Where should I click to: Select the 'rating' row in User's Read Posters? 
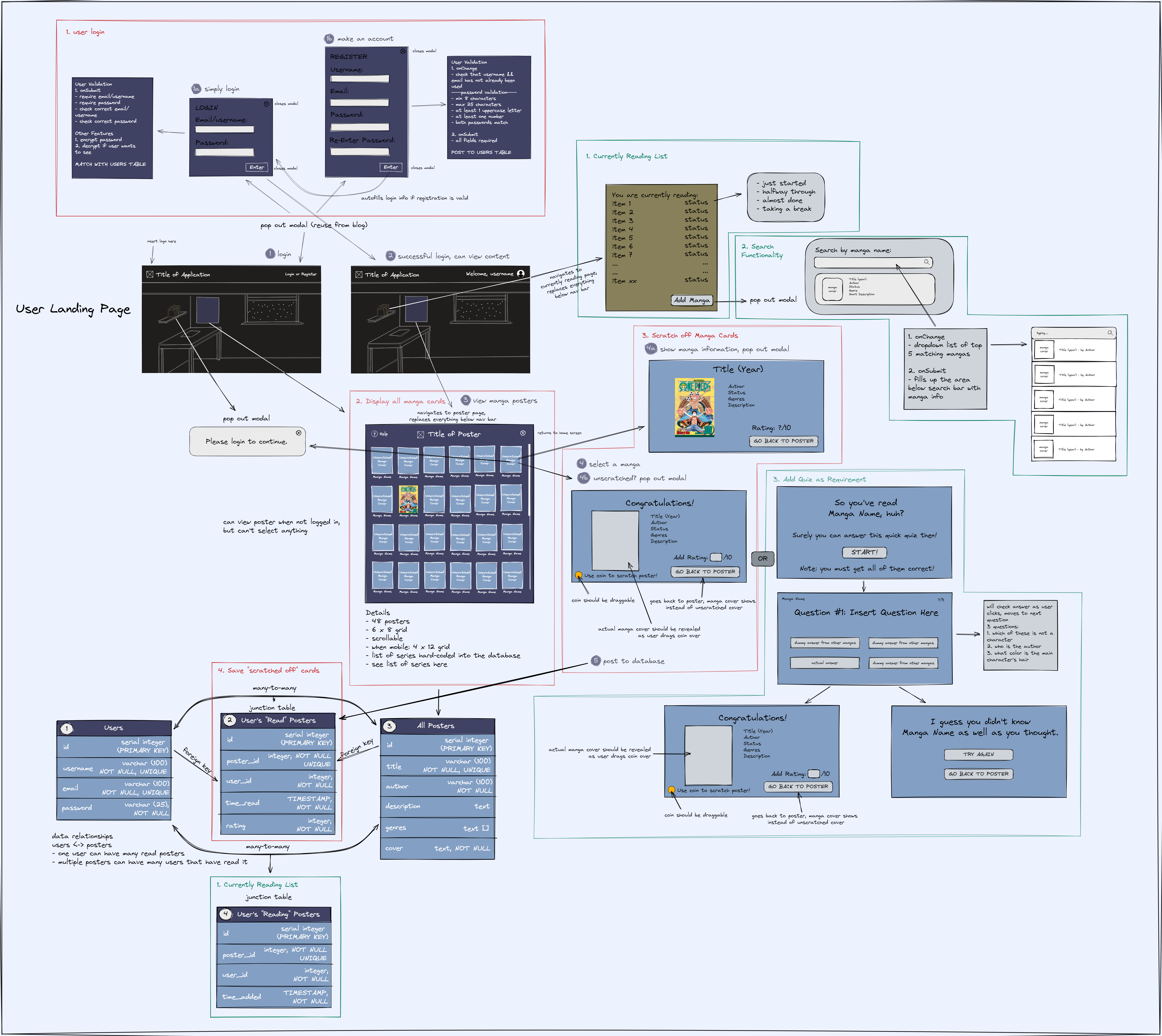click(x=278, y=824)
